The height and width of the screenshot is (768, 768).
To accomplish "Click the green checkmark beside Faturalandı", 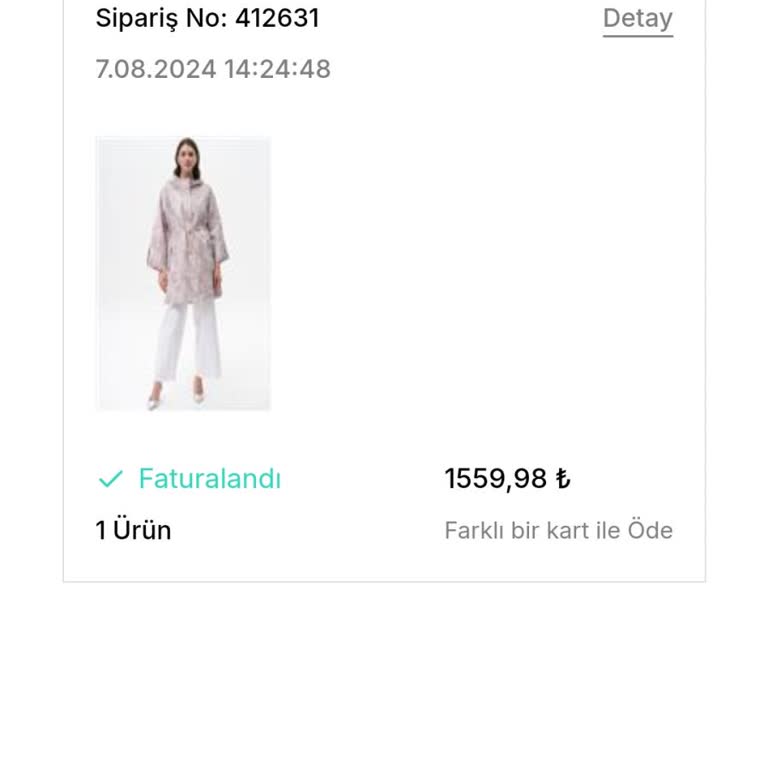I will coord(110,480).
